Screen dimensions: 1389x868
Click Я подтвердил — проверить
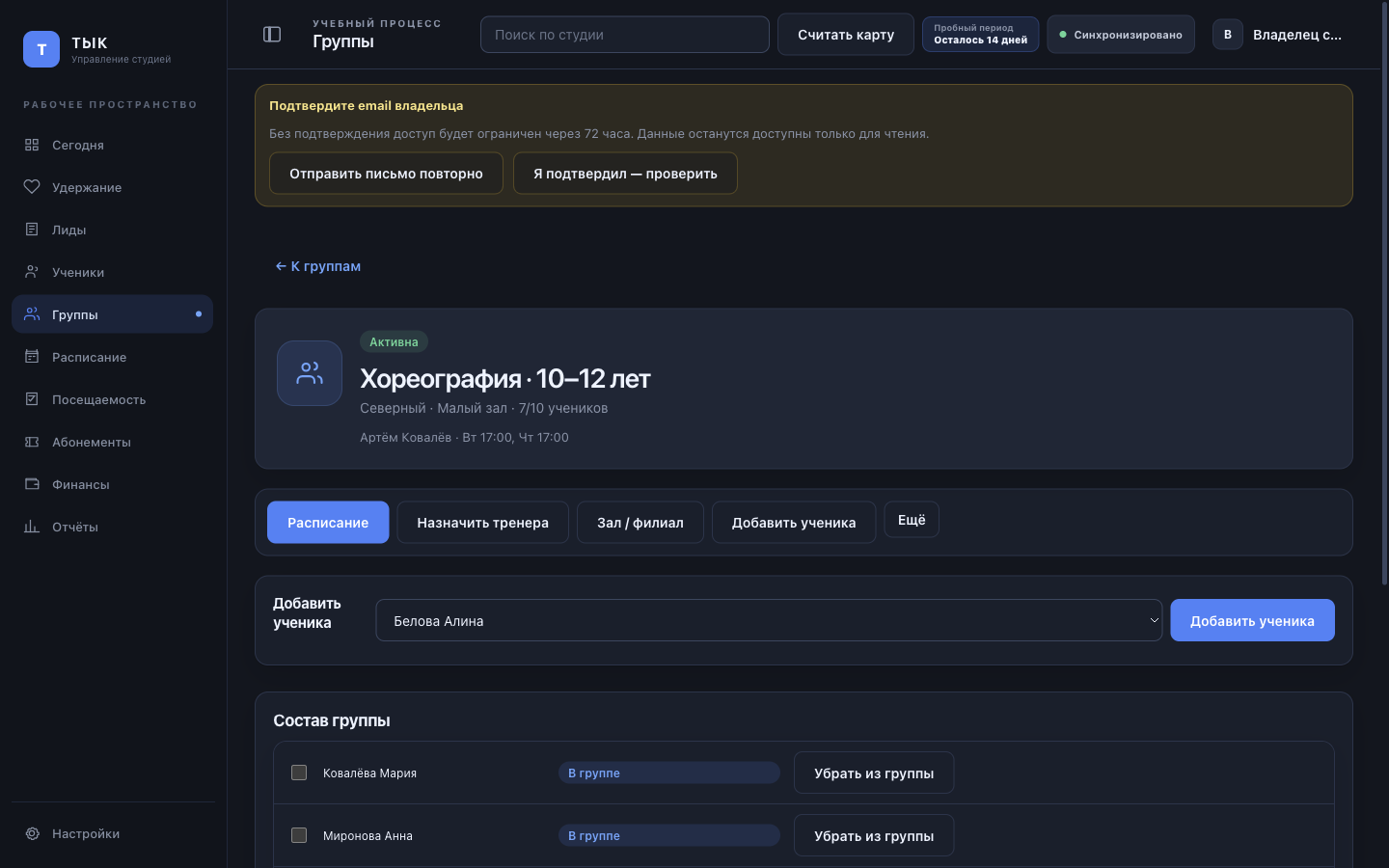click(x=625, y=174)
